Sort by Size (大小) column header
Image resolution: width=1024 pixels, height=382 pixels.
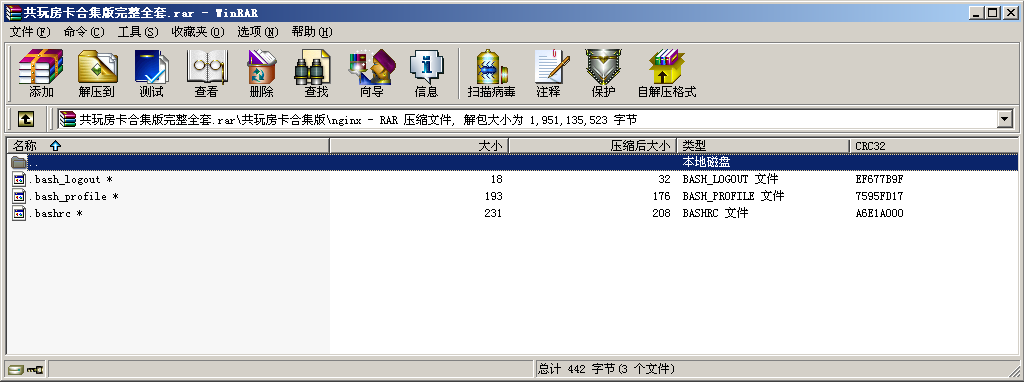pos(419,146)
